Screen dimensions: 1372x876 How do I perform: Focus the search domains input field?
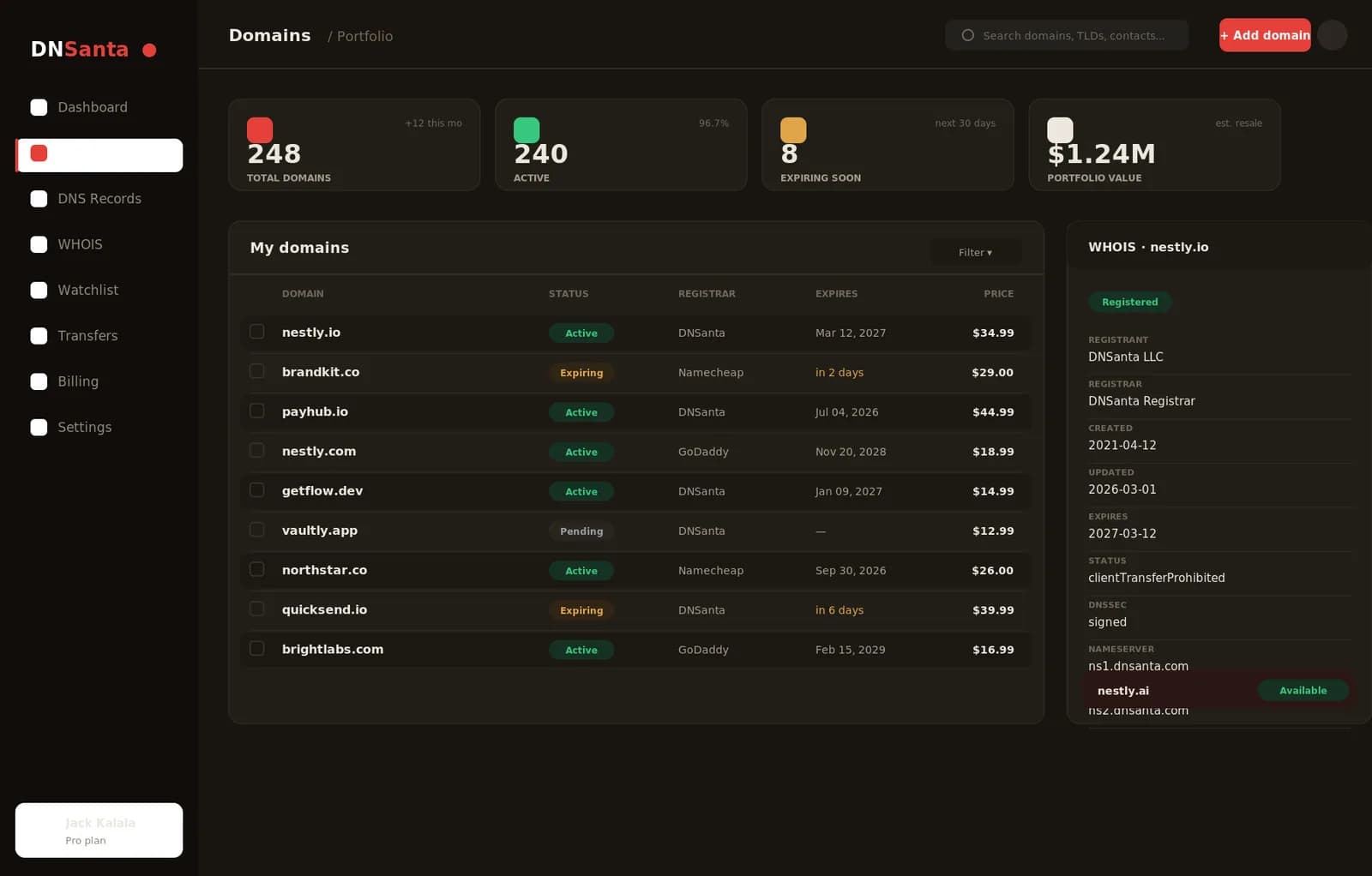click(x=1067, y=35)
